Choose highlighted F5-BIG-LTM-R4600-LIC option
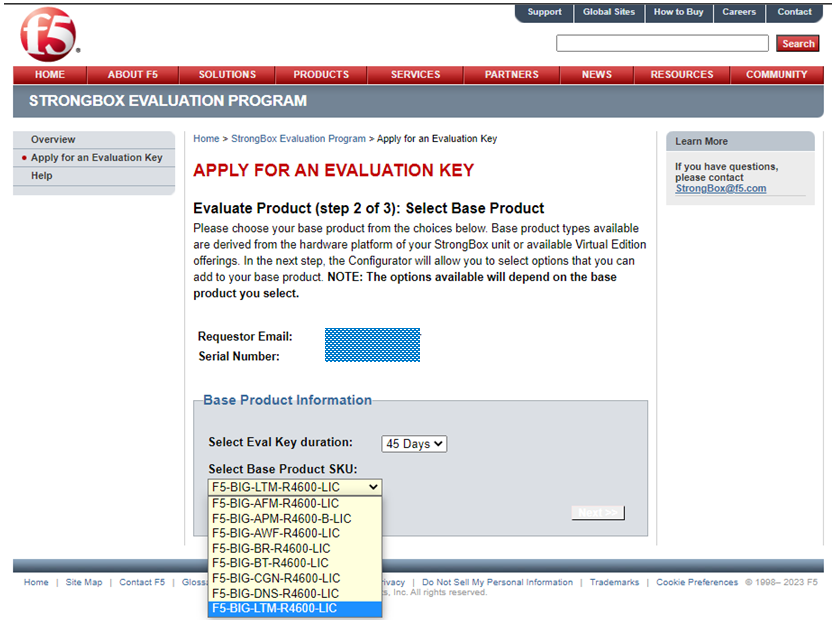Image resolution: width=836 pixels, height=620 pixels. [295, 608]
